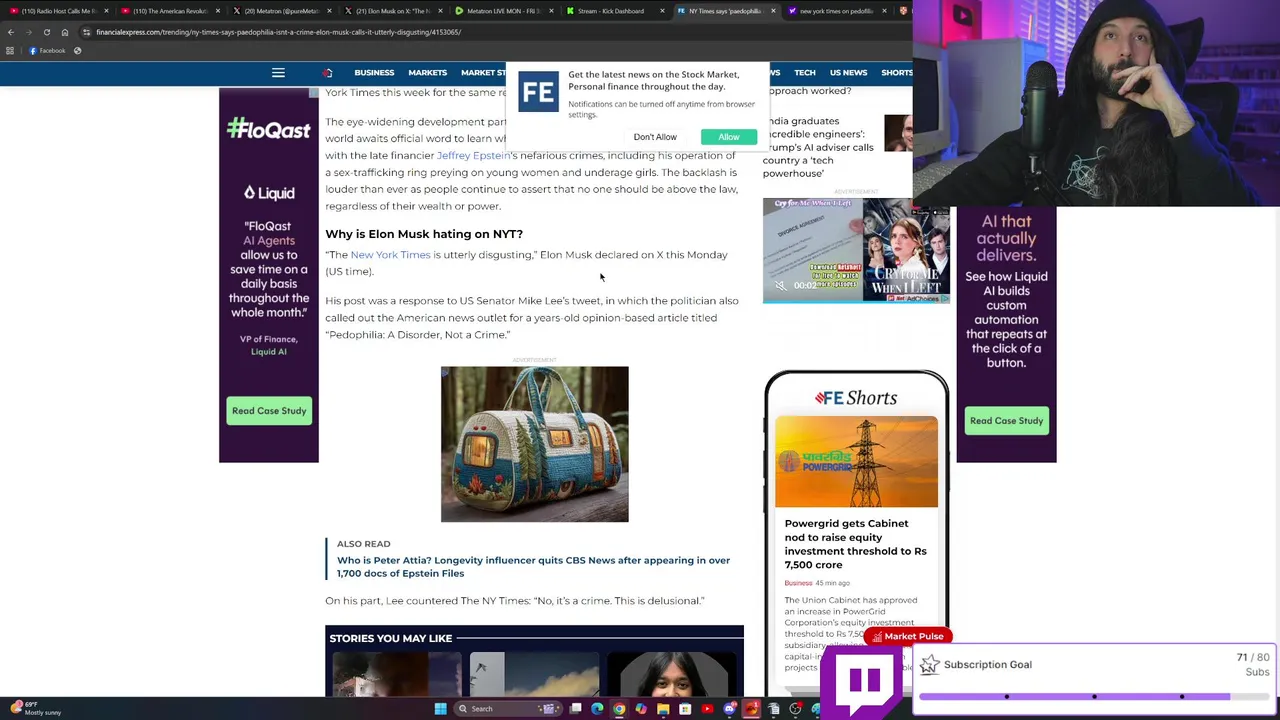The image size is (1280, 720).
Task: Open the OBS icon in taskbar
Action: pos(796,709)
